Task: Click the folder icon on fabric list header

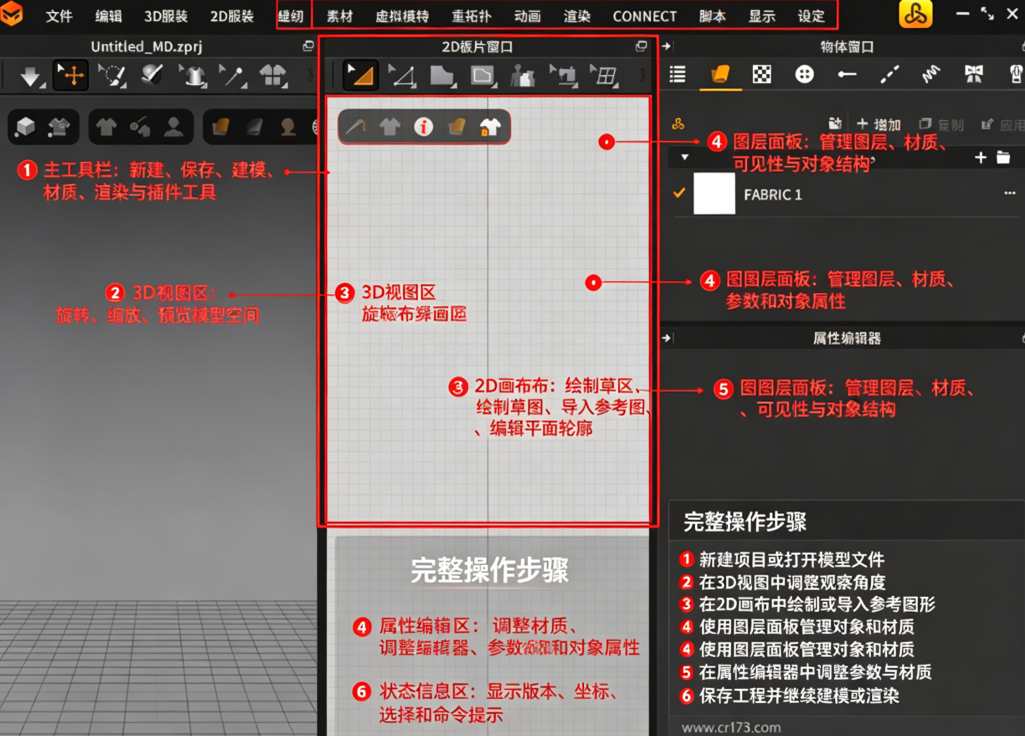Action: [x=1003, y=157]
